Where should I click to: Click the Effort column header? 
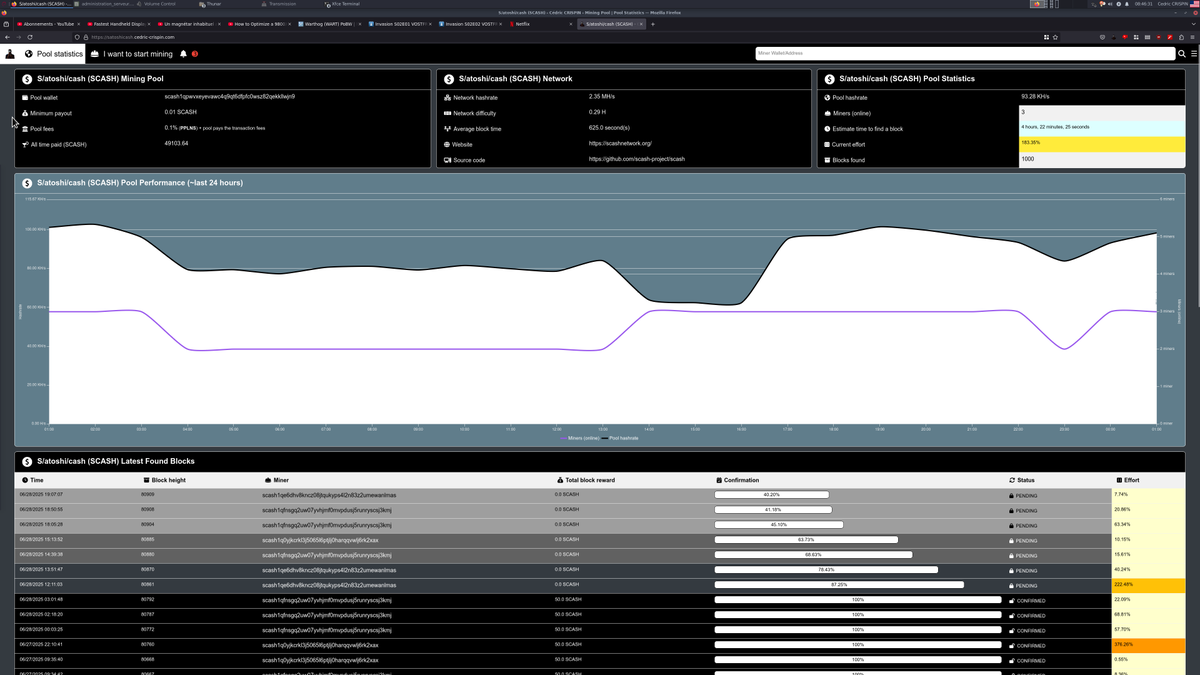tap(1128, 480)
